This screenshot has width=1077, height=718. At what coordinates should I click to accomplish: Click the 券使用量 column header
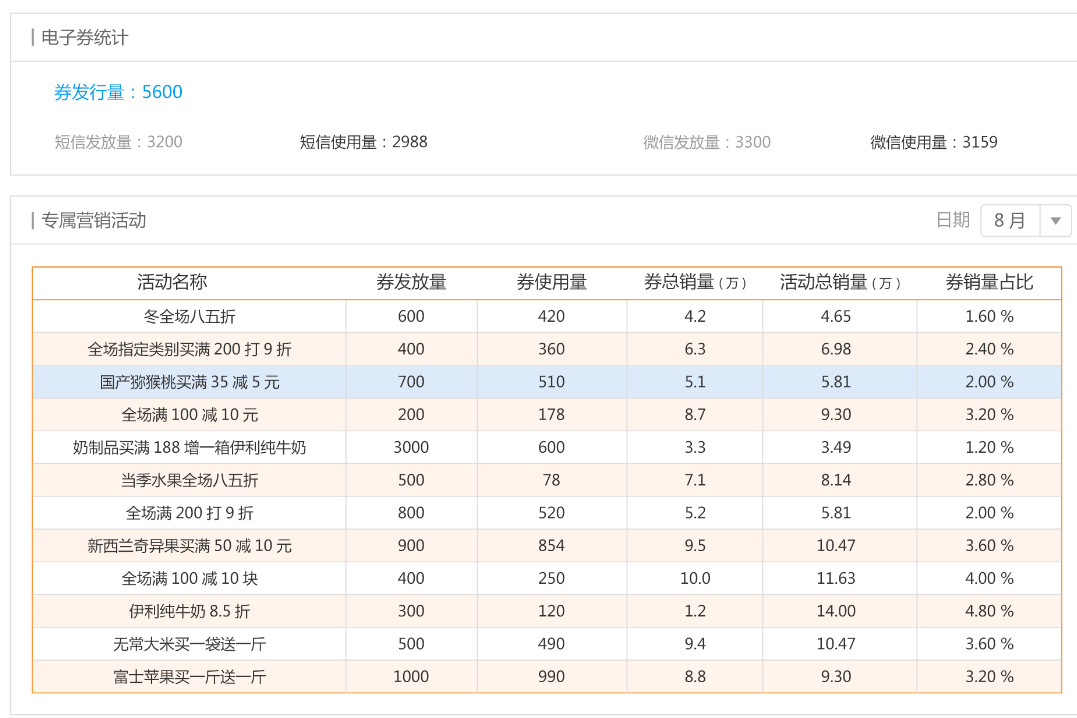552,282
